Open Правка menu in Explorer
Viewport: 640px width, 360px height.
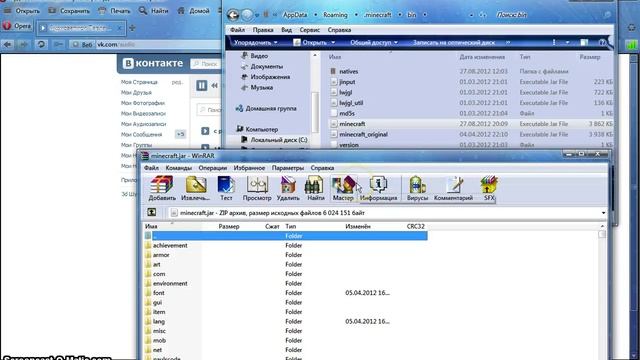pyautogui.click(x=262, y=30)
